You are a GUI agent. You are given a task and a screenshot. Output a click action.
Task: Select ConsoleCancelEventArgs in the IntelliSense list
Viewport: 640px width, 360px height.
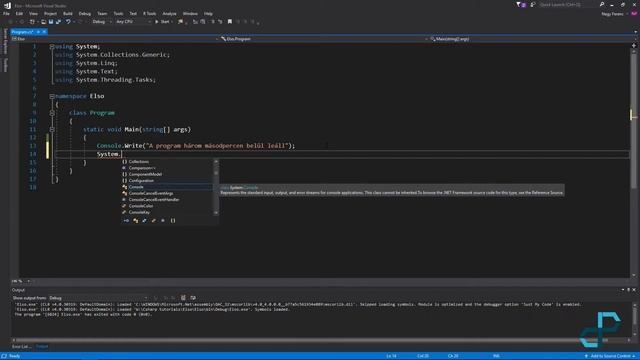[x=167, y=193]
